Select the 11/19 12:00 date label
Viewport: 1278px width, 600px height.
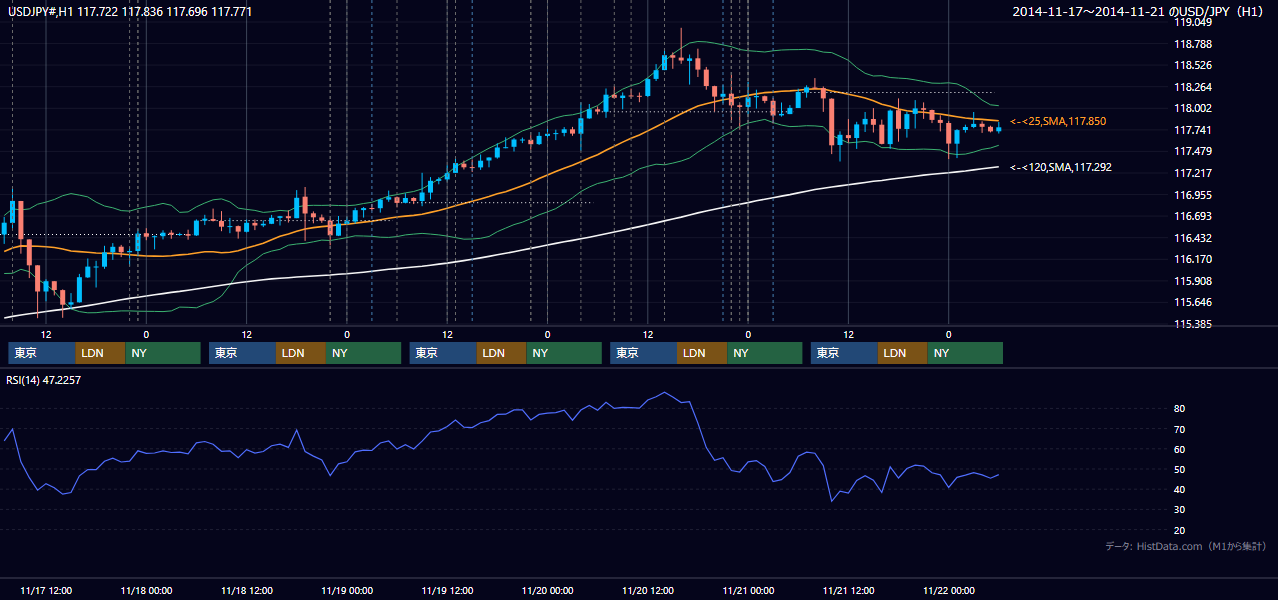tap(448, 590)
